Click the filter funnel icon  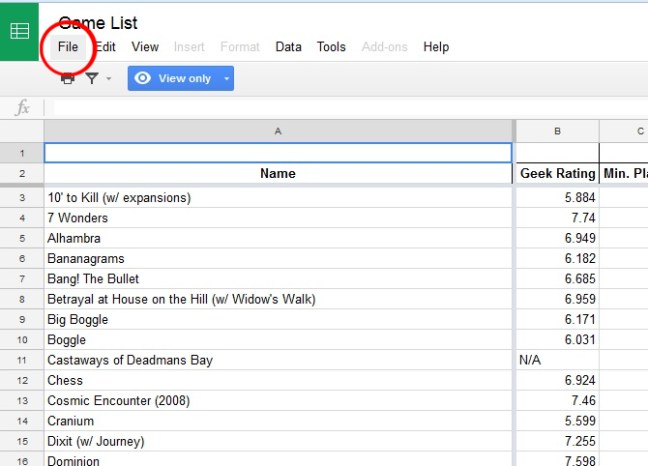pyautogui.click(x=92, y=78)
